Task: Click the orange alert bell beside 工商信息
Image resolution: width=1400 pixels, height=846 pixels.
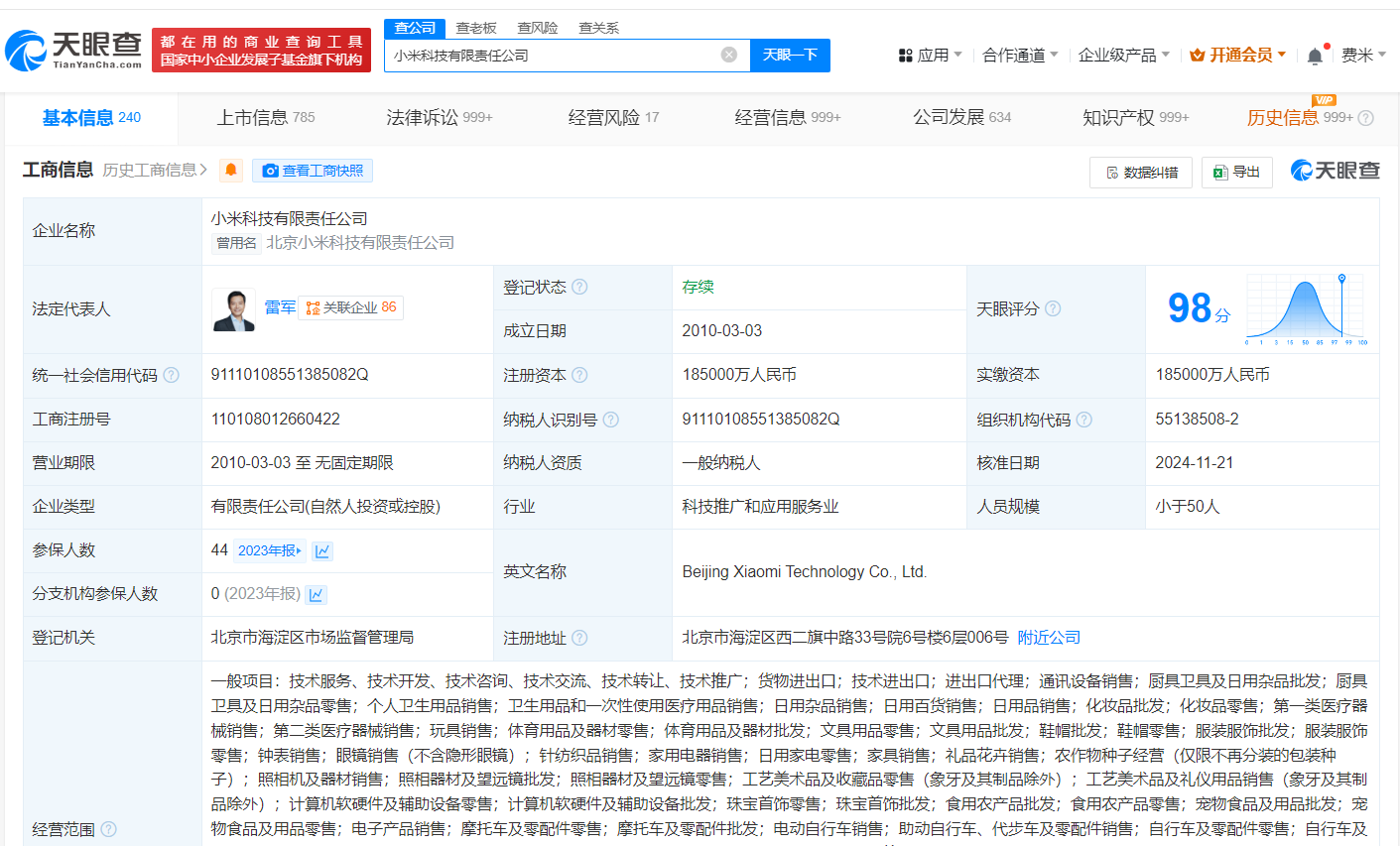Action: [230, 171]
